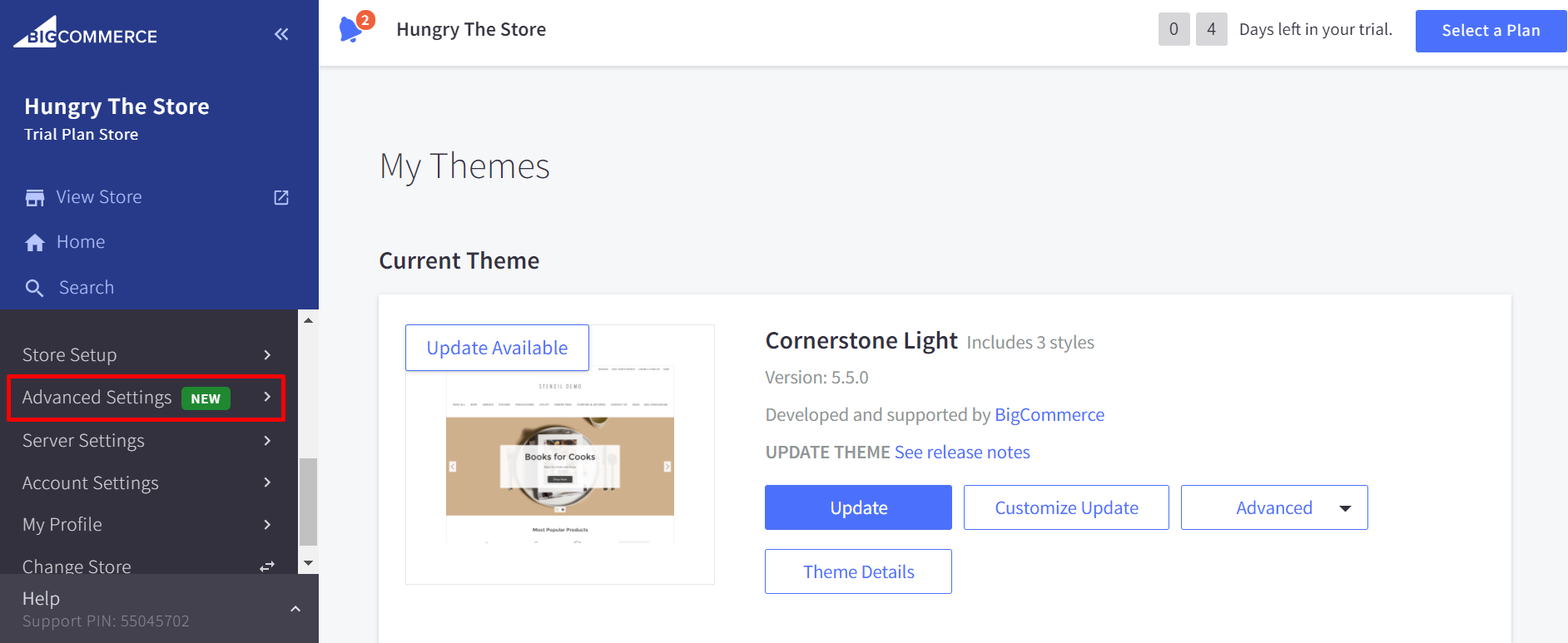This screenshot has height=643, width=1568.
Task: Click the notification bell icon
Action: pyautogui.click(x=351, y=30)
